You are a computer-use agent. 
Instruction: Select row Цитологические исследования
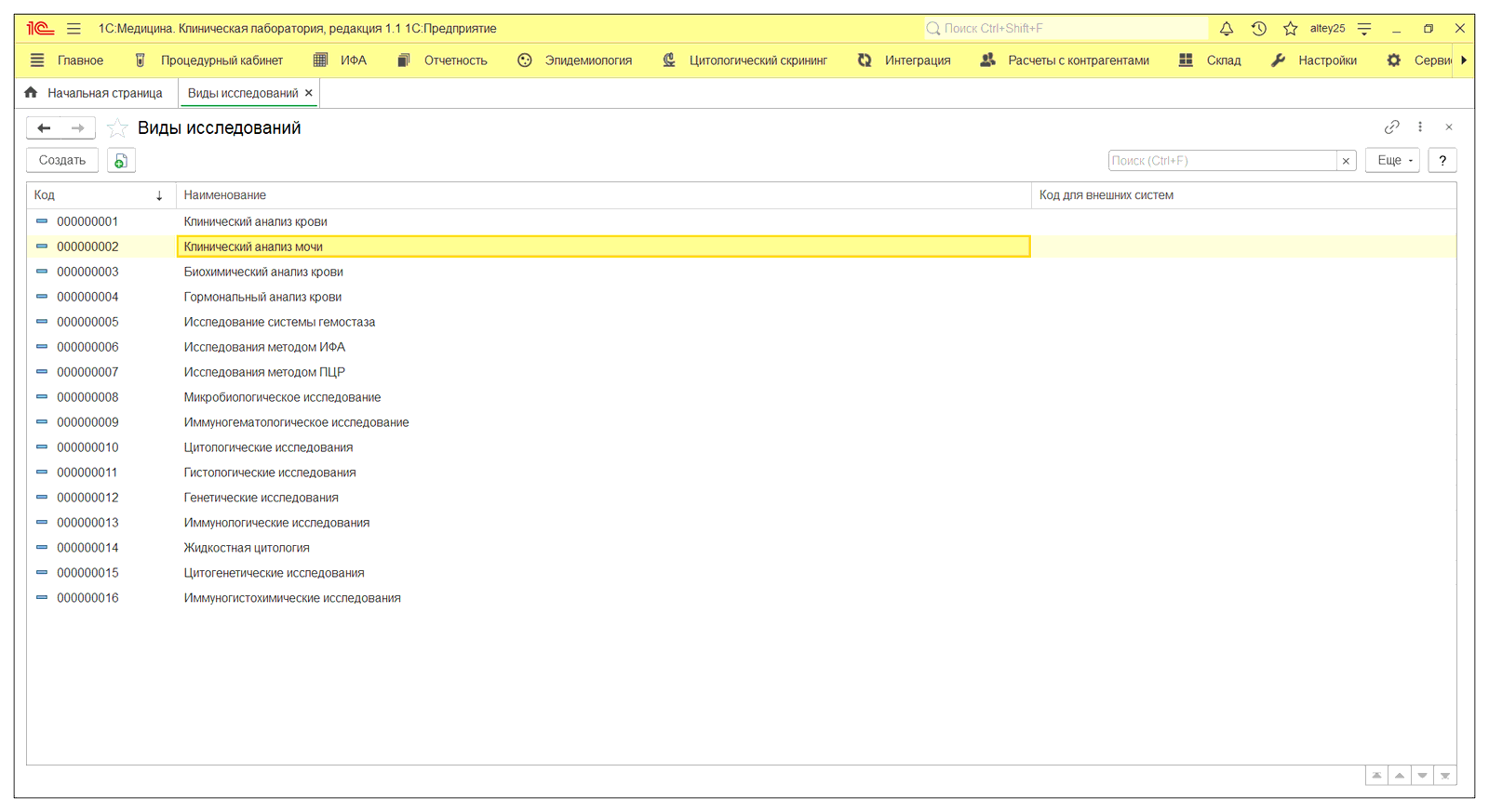pyautogui.click(x=741, y=447)
